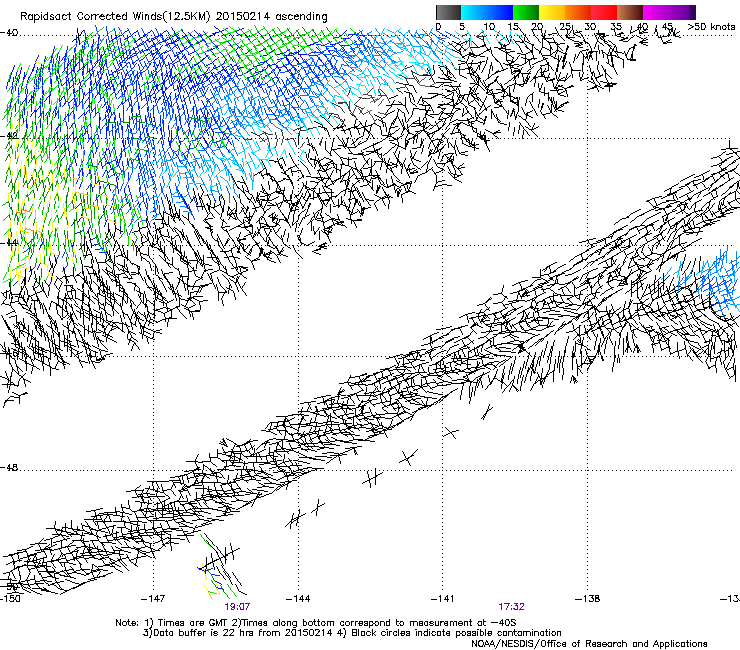Click the 'Data buffer is 22 hrs' note
The image size is (740, 650).
(237, 633)
